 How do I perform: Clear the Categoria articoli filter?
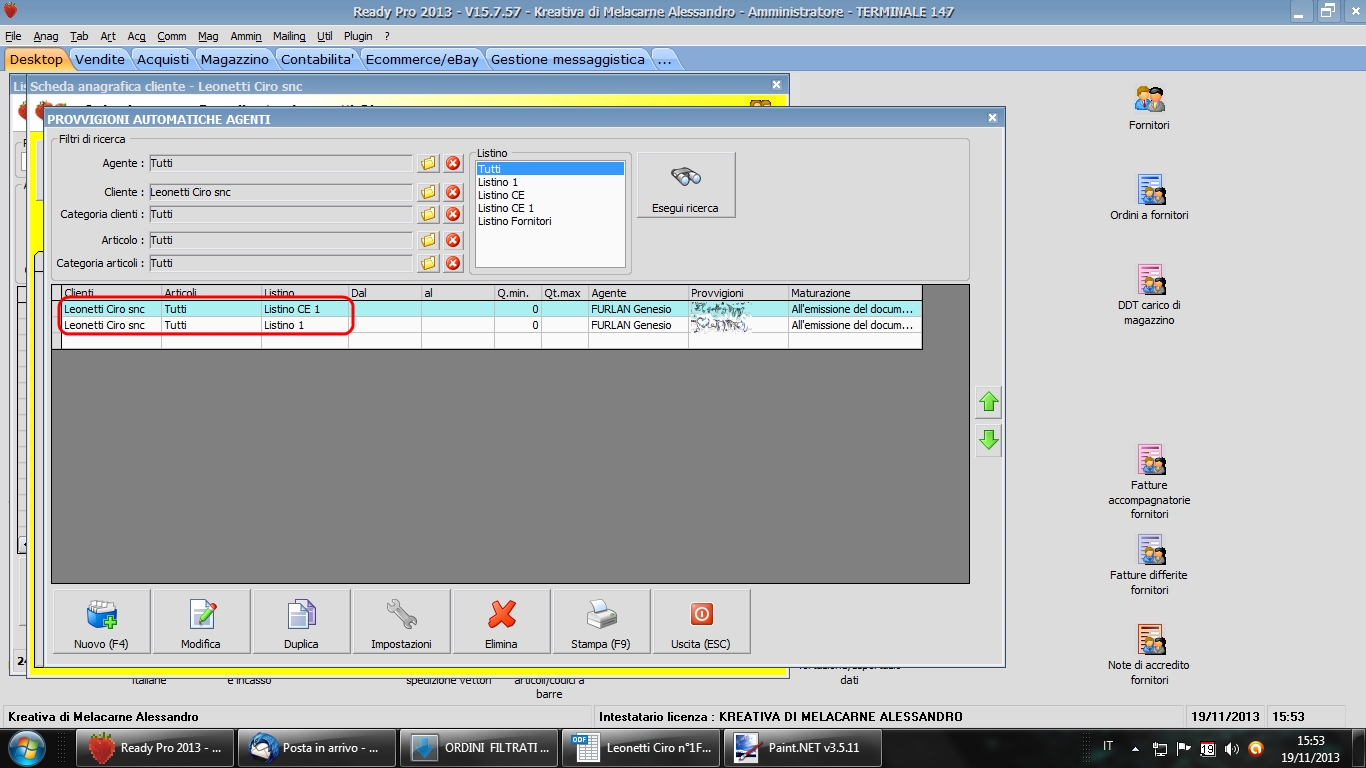point(453,263)
